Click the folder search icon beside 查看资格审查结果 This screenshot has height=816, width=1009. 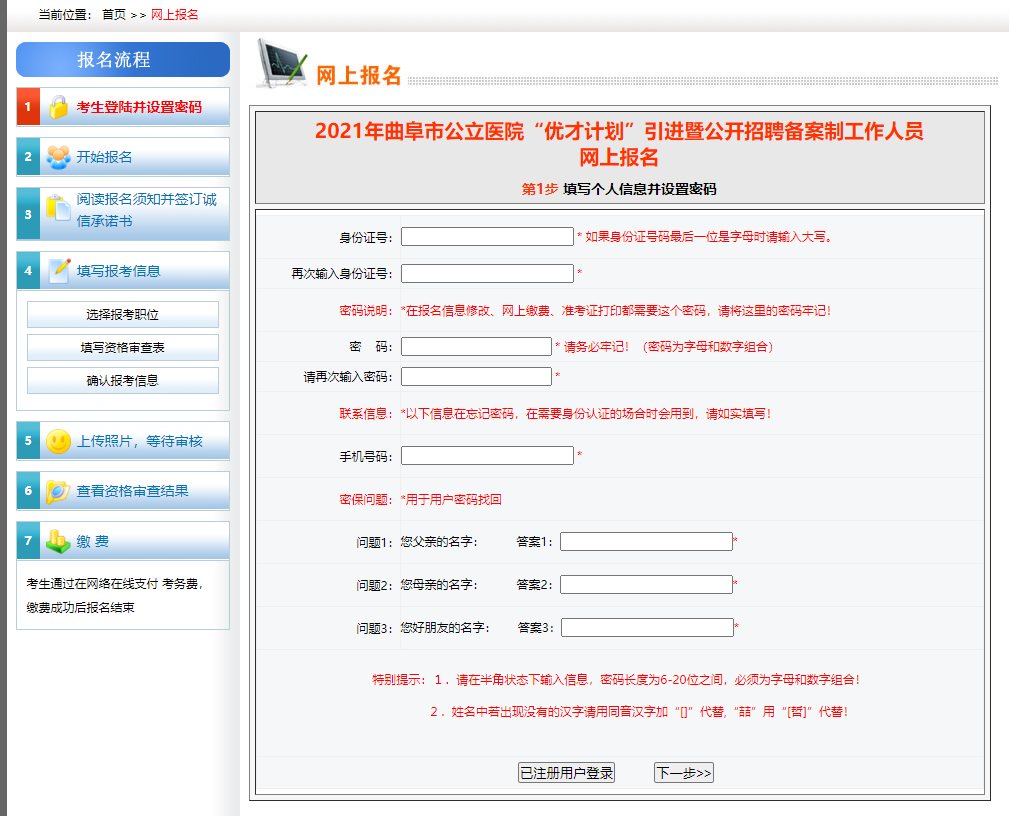[x=59, y=491]
